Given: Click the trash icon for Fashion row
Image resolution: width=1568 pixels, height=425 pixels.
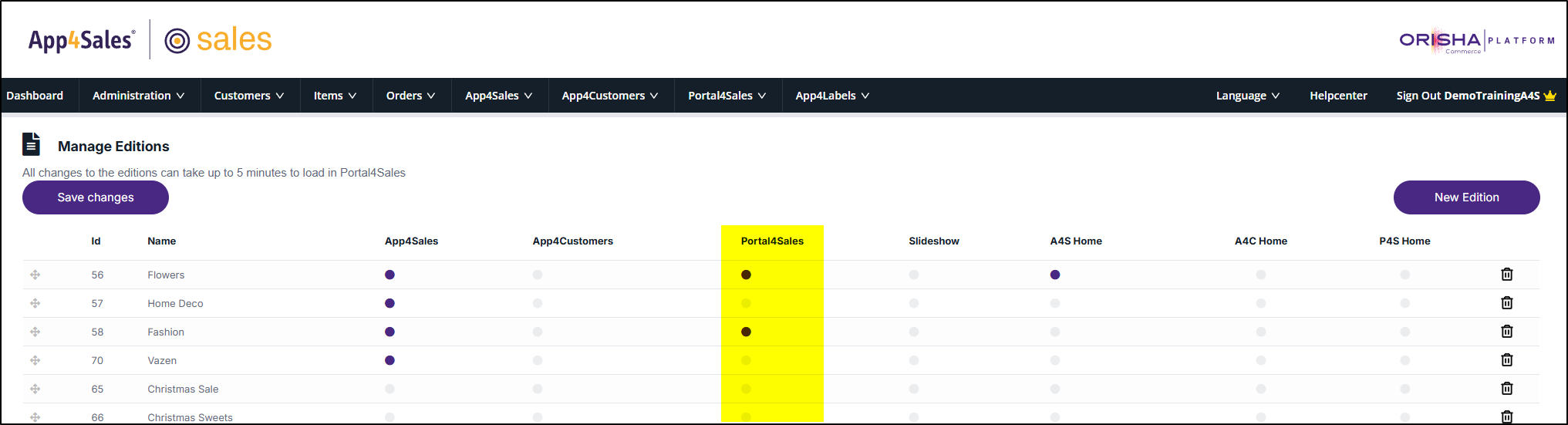Looking at the screenshot, I should pyautogui.click(x=1506, y=332).
